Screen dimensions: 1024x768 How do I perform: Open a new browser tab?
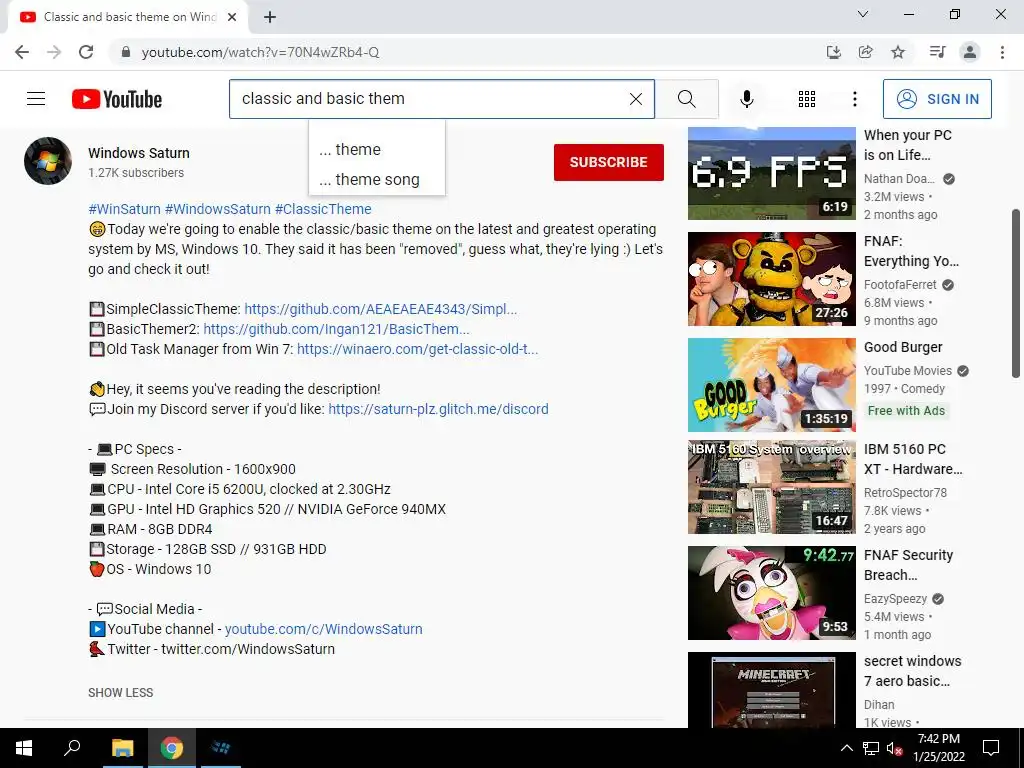(x=270, y=18)
